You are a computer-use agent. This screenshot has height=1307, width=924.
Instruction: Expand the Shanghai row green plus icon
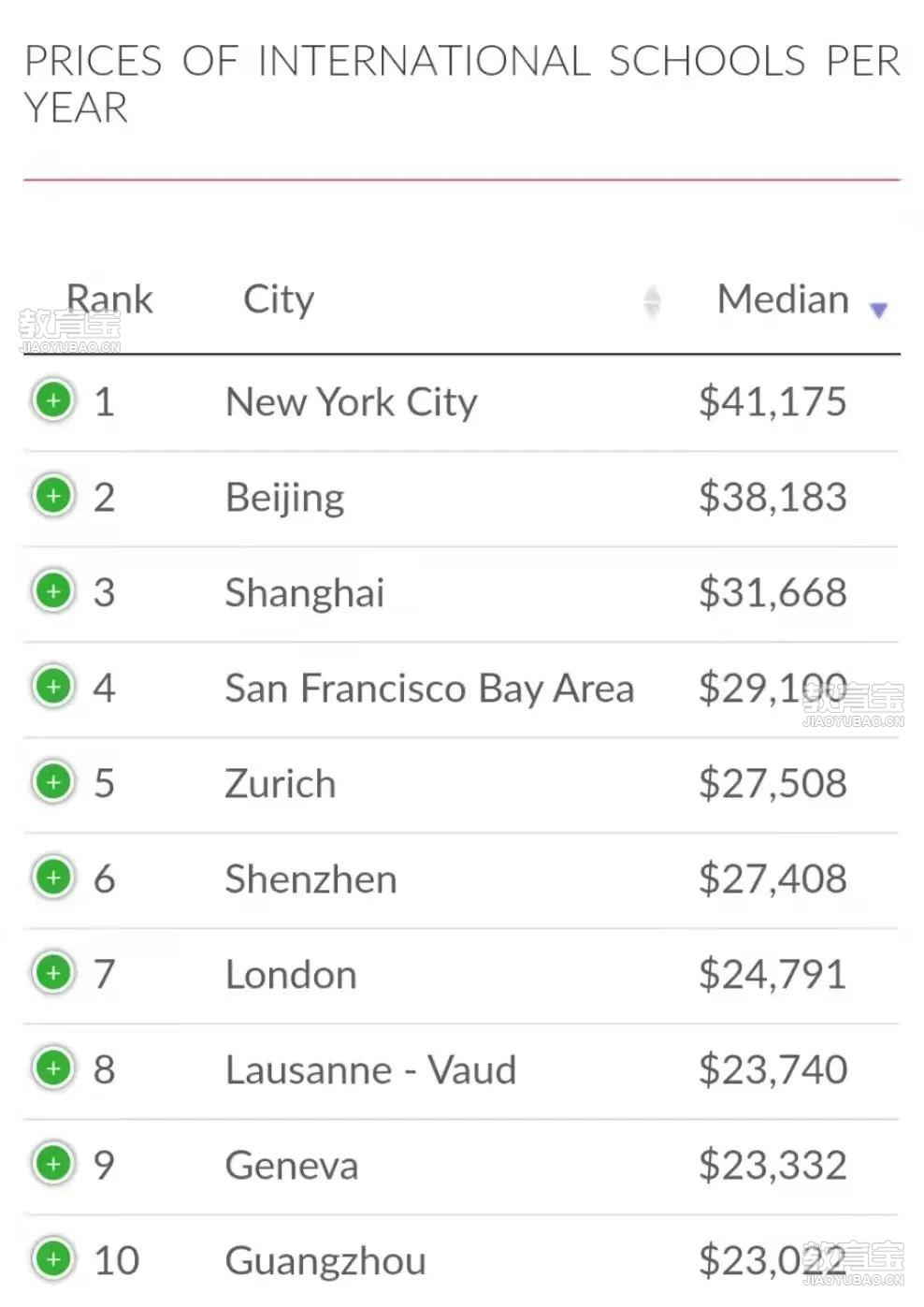[53, 591]
